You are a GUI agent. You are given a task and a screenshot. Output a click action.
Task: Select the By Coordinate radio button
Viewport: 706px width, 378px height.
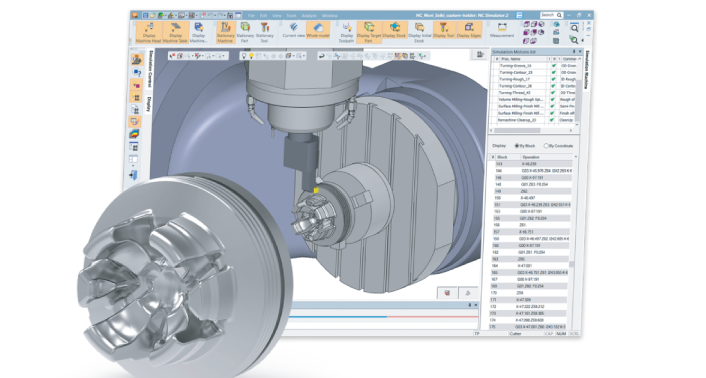[546, 146]
